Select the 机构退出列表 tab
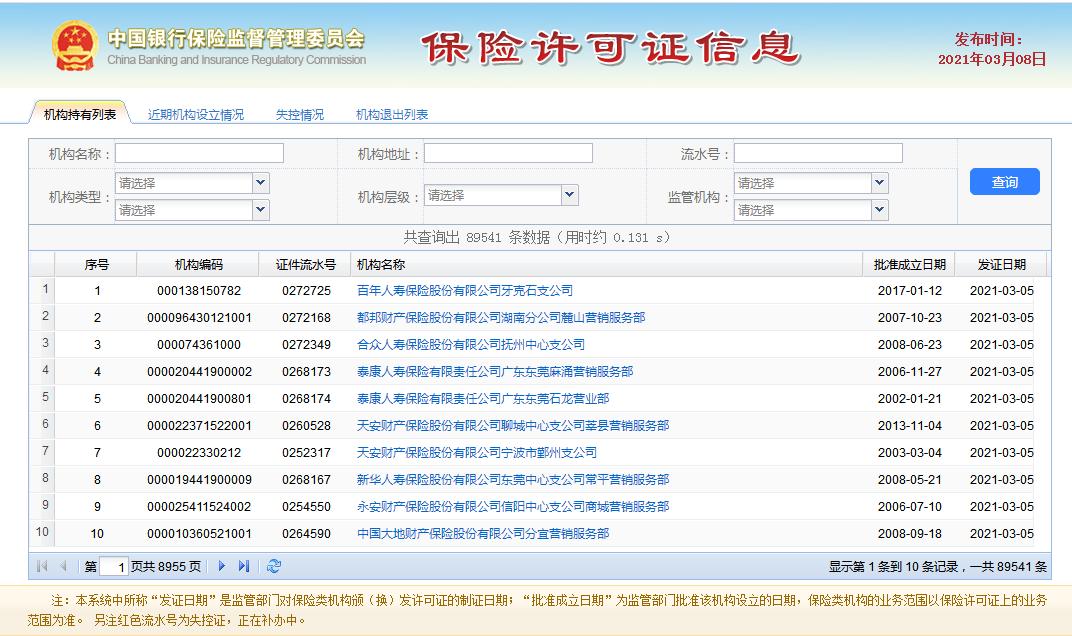The height and width of the screenshot is (636, 1072). point(391,112)
